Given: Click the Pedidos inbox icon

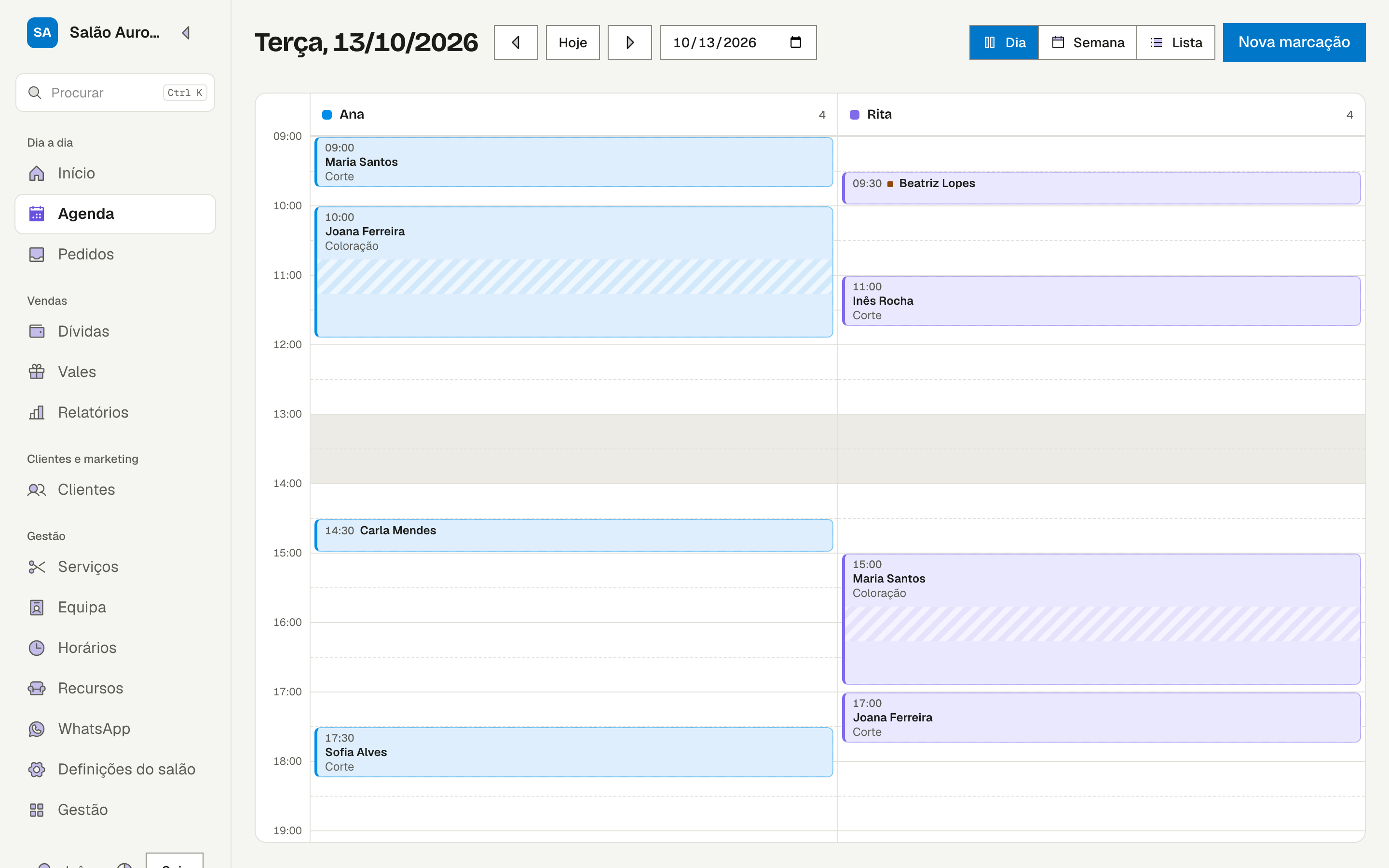Looking at the screenshot, I should pyautogui.click(x=37, y=254).
